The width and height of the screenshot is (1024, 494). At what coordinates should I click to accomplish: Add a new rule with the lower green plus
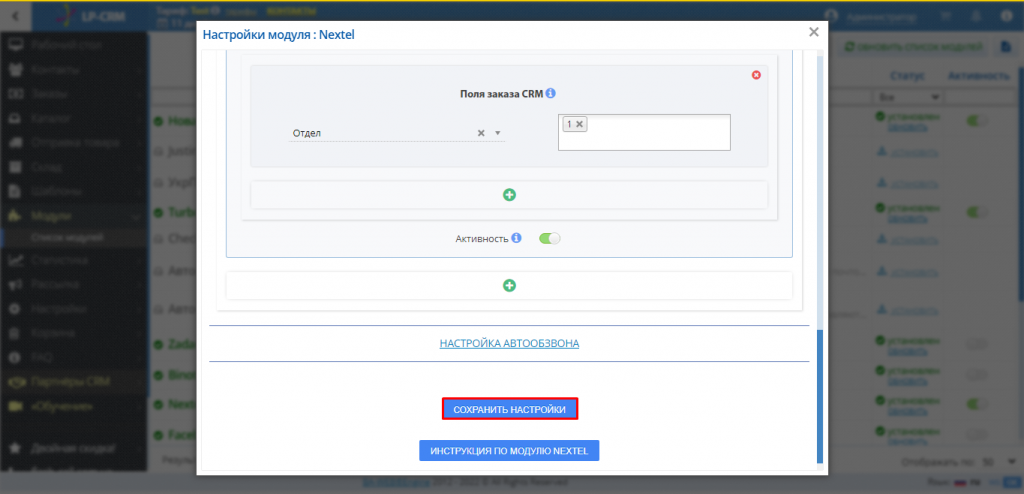pyautogui.click(x=509, y=286)
